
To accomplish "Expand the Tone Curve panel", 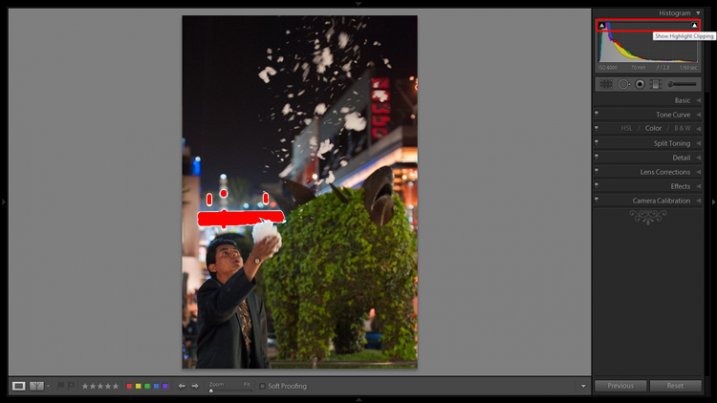I will 672,114.
